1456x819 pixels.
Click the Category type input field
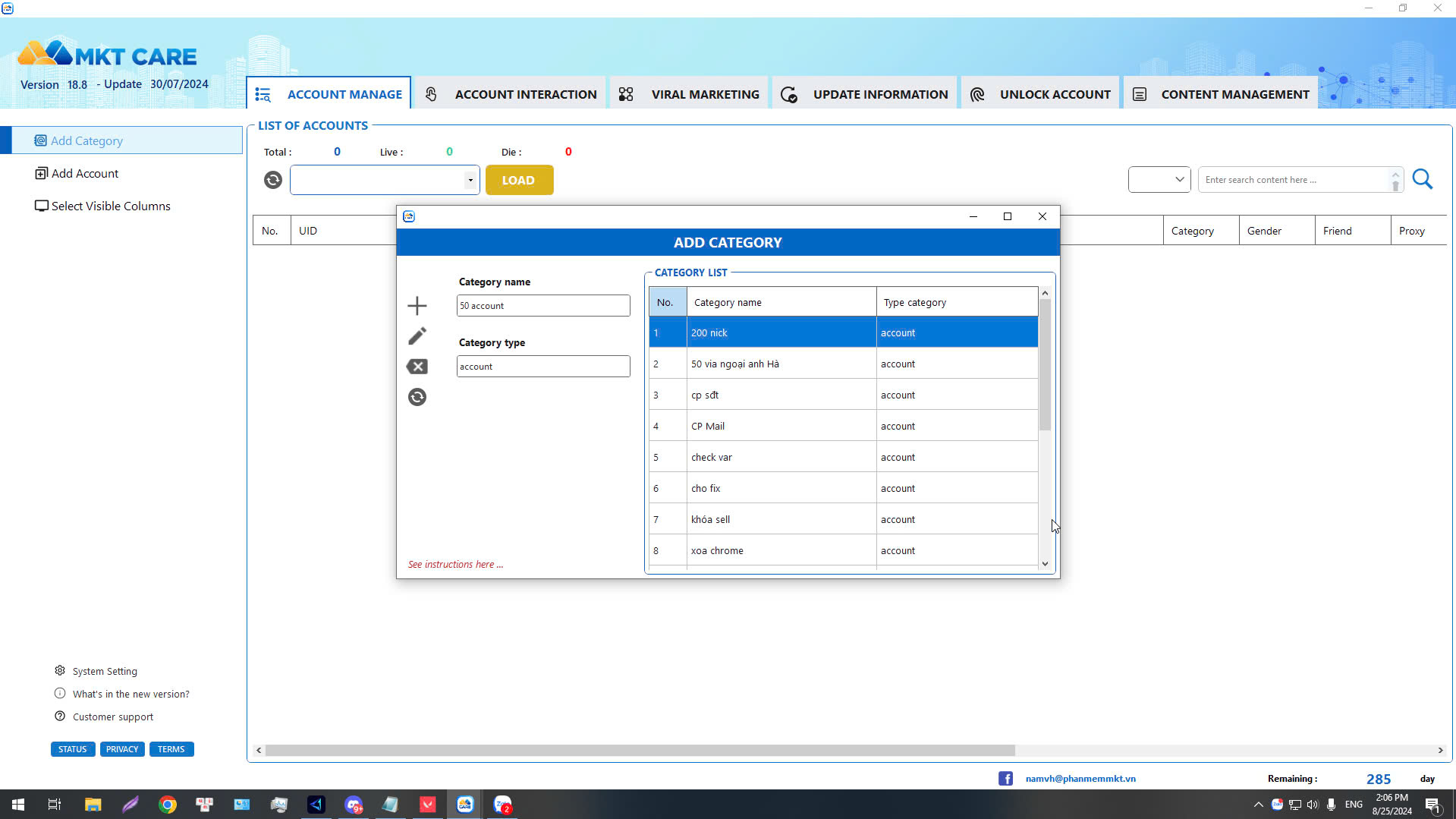coord(543,367)
